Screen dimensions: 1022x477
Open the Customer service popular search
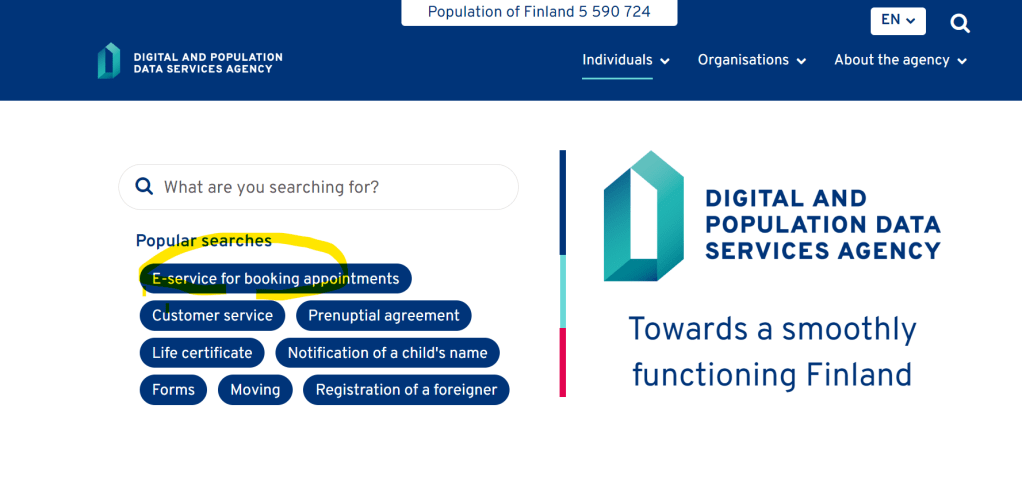tap(212, 316)
